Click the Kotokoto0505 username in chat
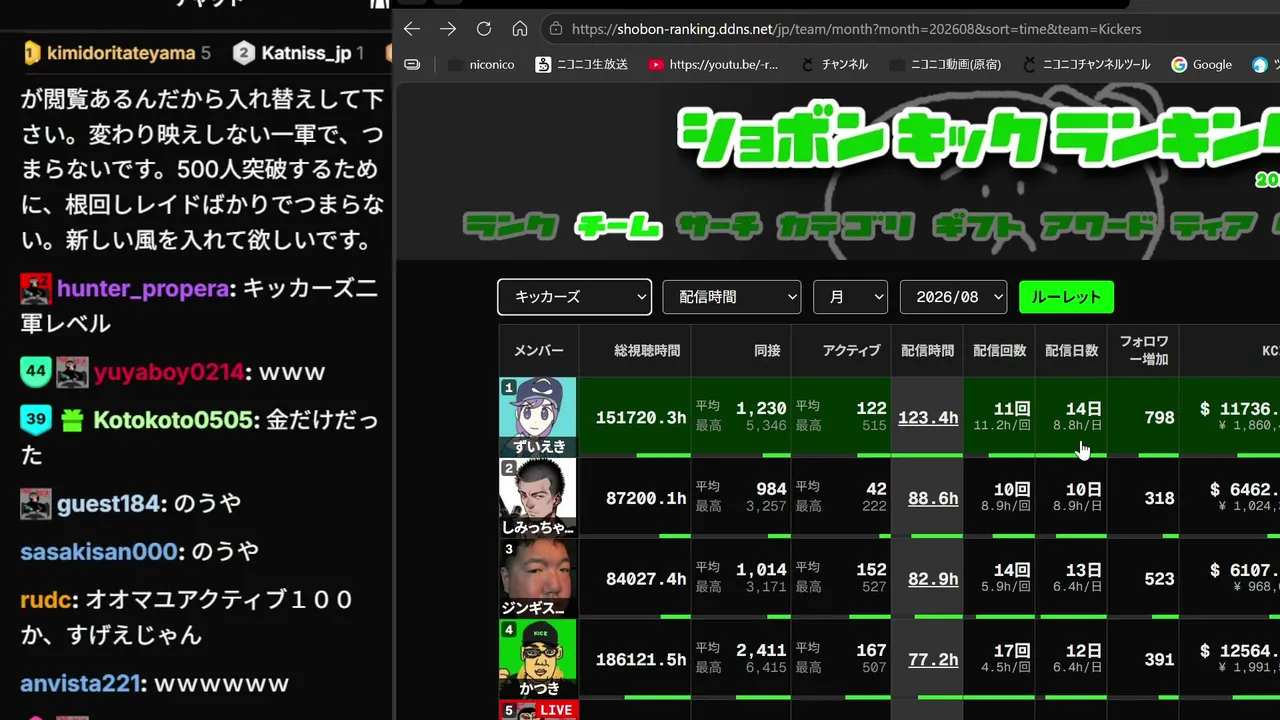This screenshot has height=720, width=1280. 172,420
